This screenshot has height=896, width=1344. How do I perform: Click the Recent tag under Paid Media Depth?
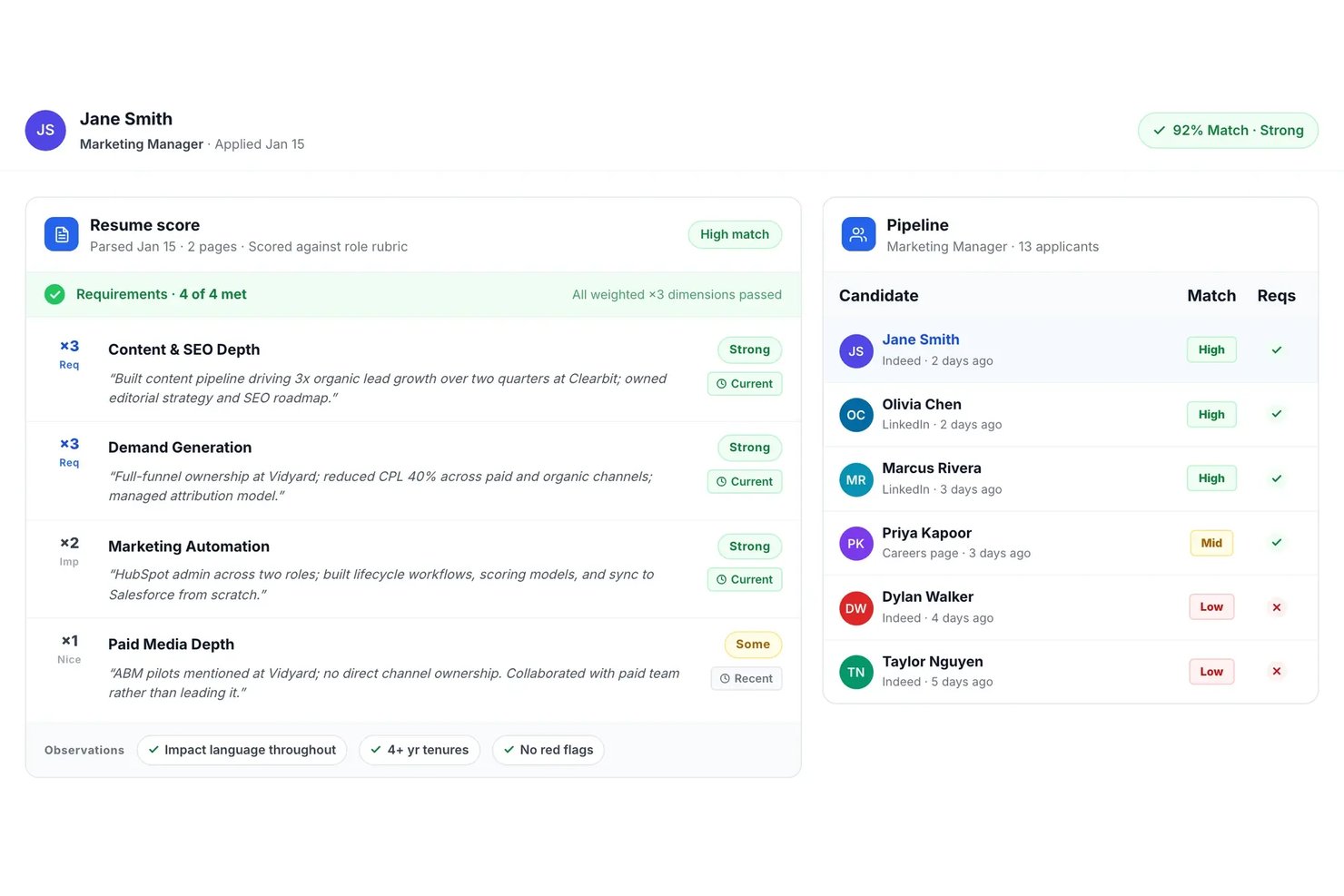point(746,679)
